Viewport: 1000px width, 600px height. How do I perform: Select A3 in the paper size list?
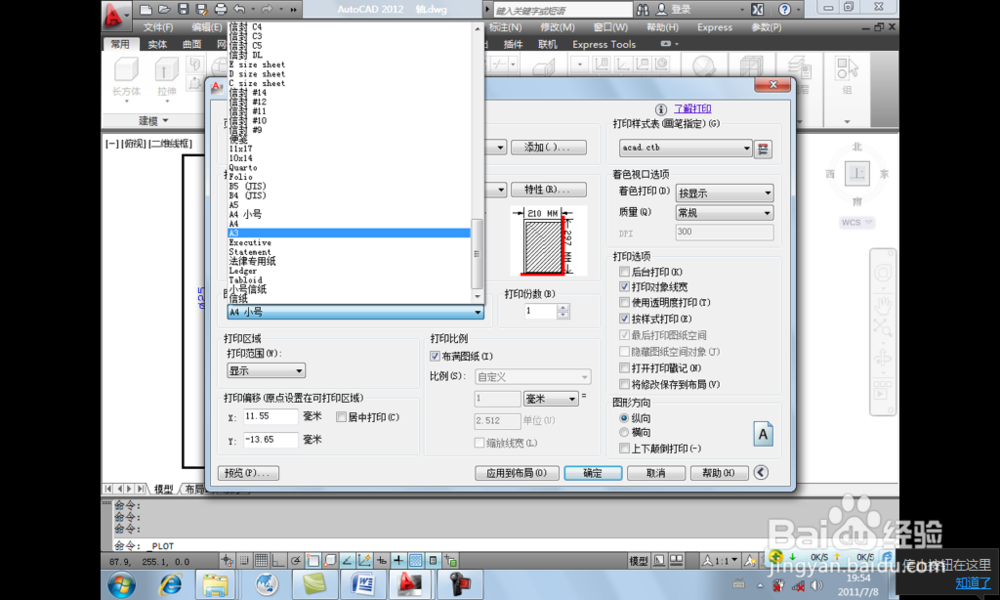pyautogui.click(x=349, y=233)
